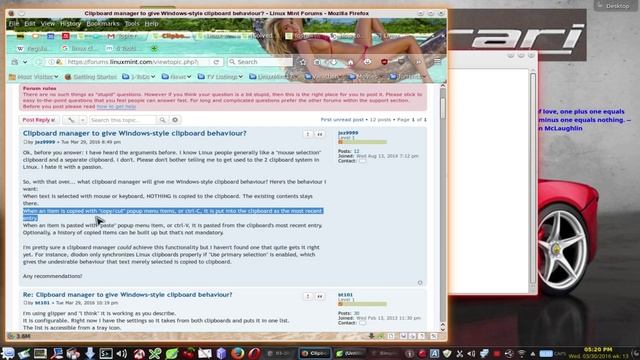
Task: View jaz9999 author profile link under title
Action: tap(45, 142)
